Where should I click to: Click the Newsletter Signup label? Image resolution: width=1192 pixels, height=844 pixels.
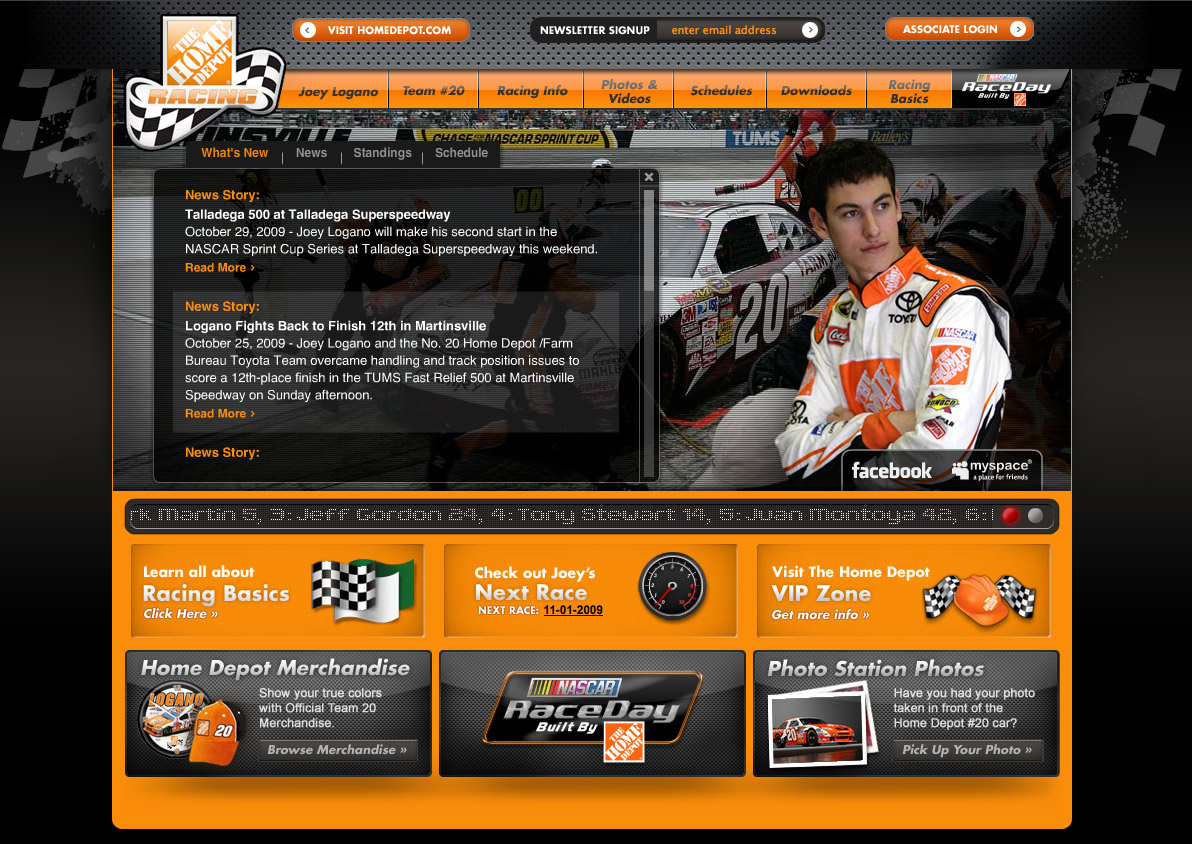(594, 30)
